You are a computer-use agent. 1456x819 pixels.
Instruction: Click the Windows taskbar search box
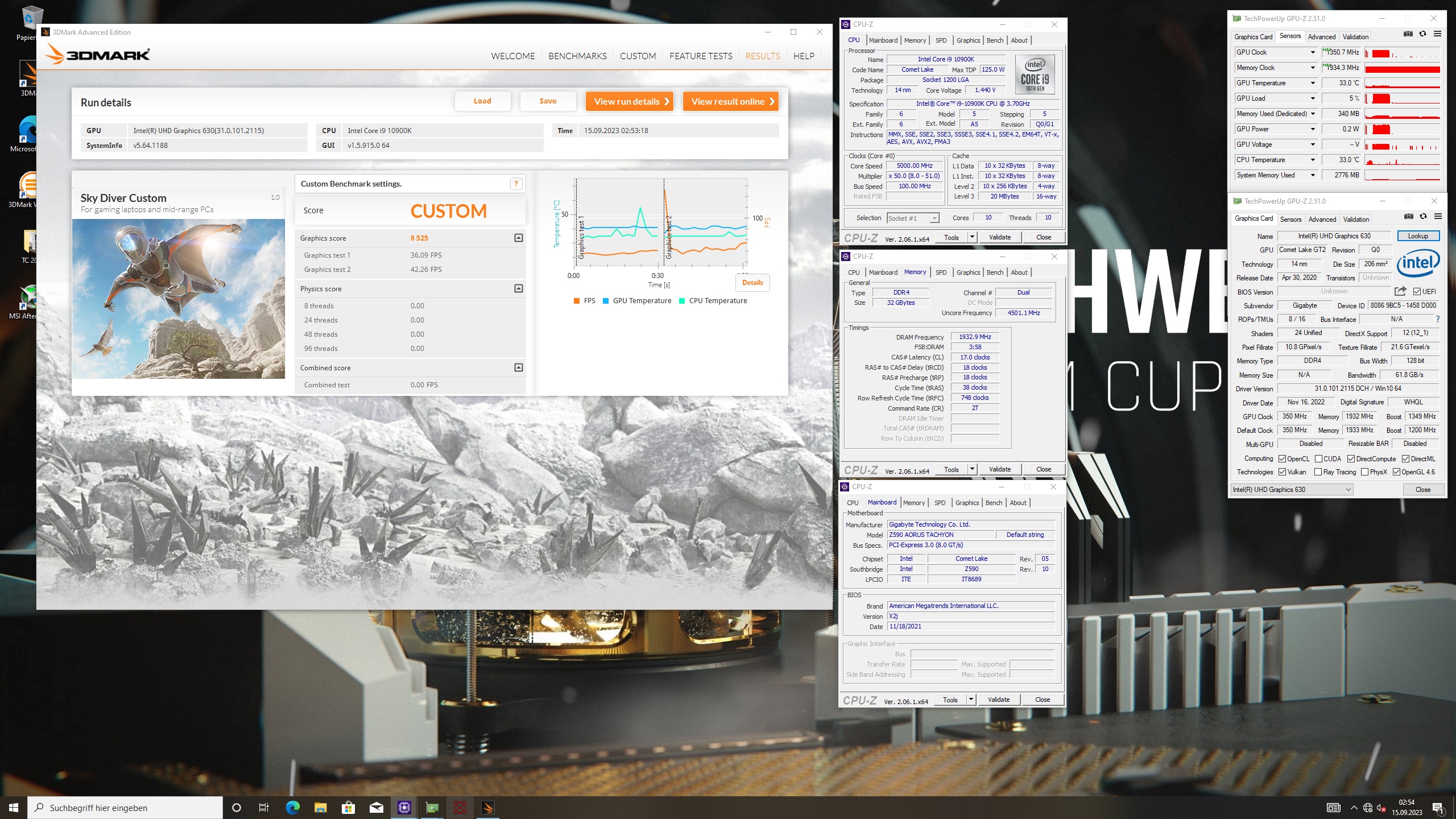[x=125, y=808]
